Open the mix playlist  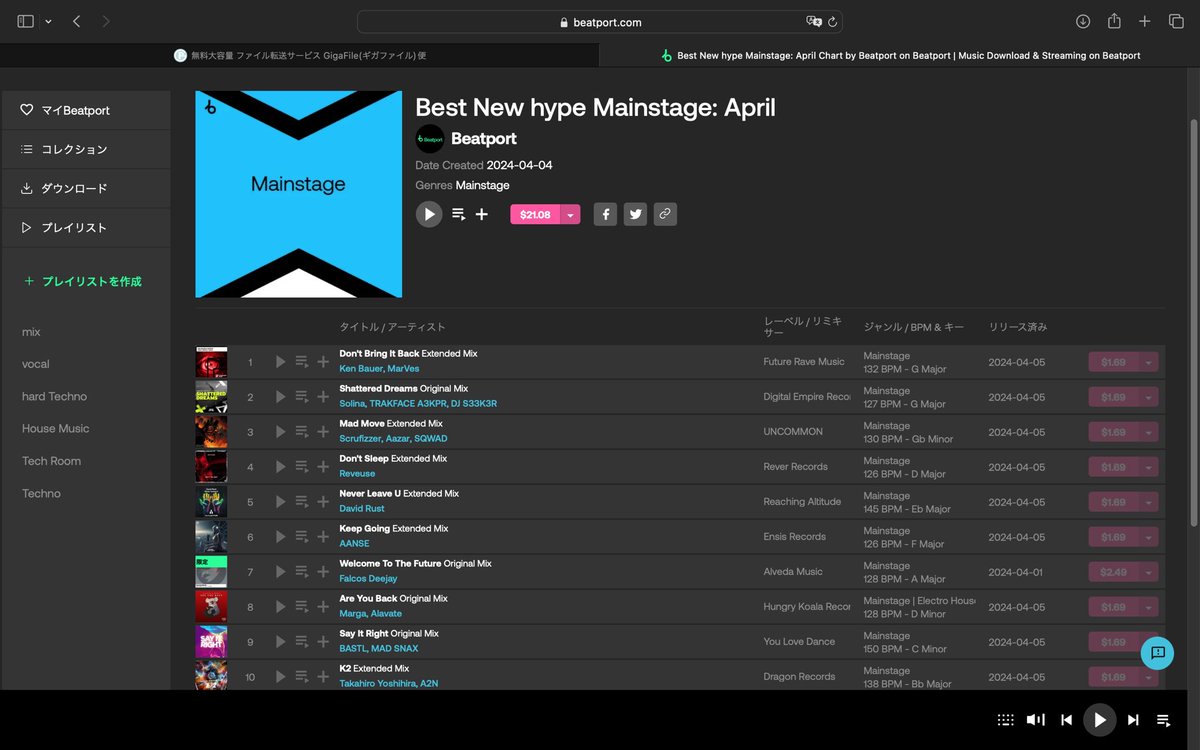pos(31,332)
